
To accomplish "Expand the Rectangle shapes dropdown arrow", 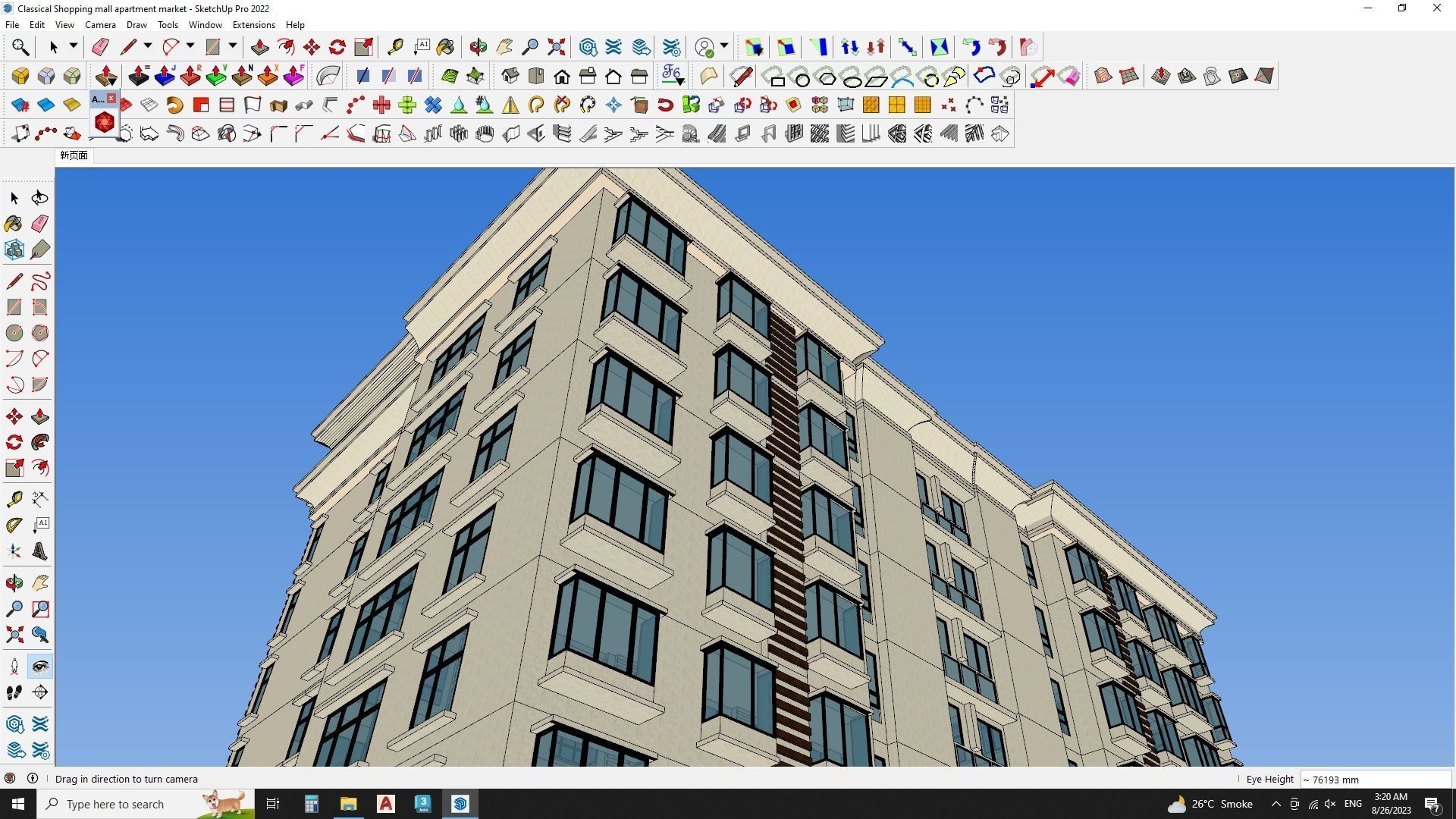I will [x=233, y=46].
